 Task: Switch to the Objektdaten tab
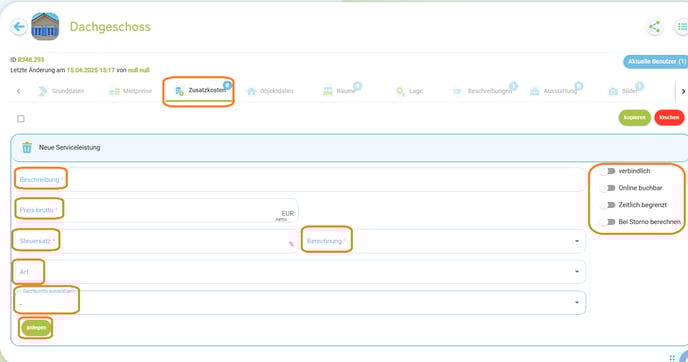pos(270,91)
